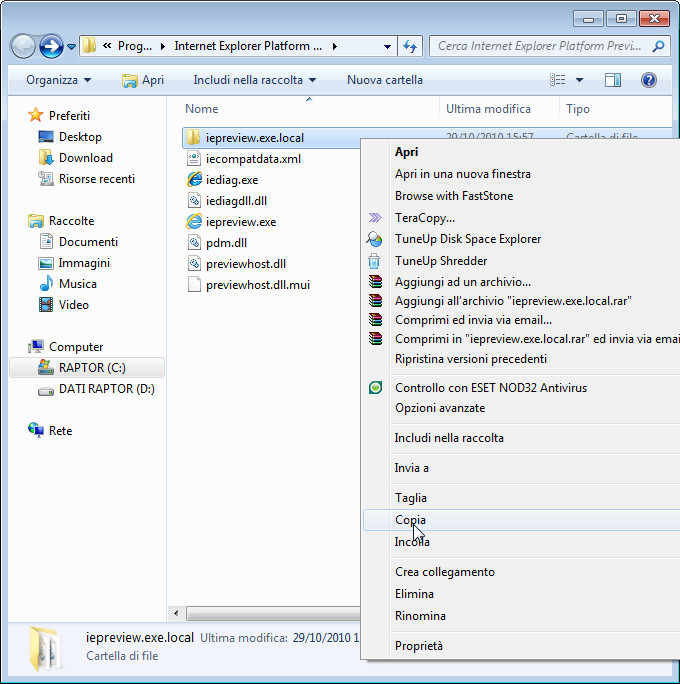Choose Opzioni avanzate entry

[x=440, y=408]
